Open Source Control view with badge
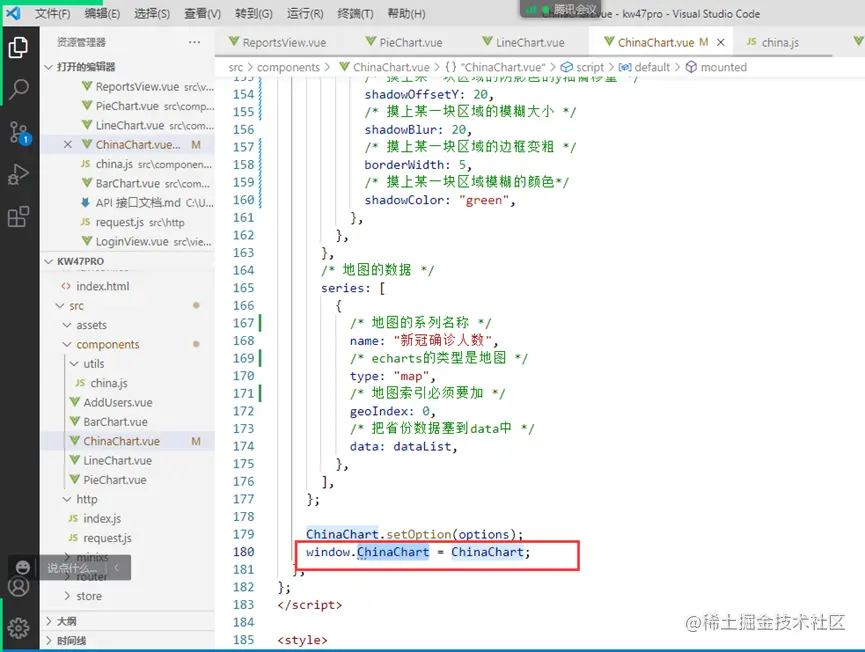Viewport: 865px width, 652px height. coord(18,132)
